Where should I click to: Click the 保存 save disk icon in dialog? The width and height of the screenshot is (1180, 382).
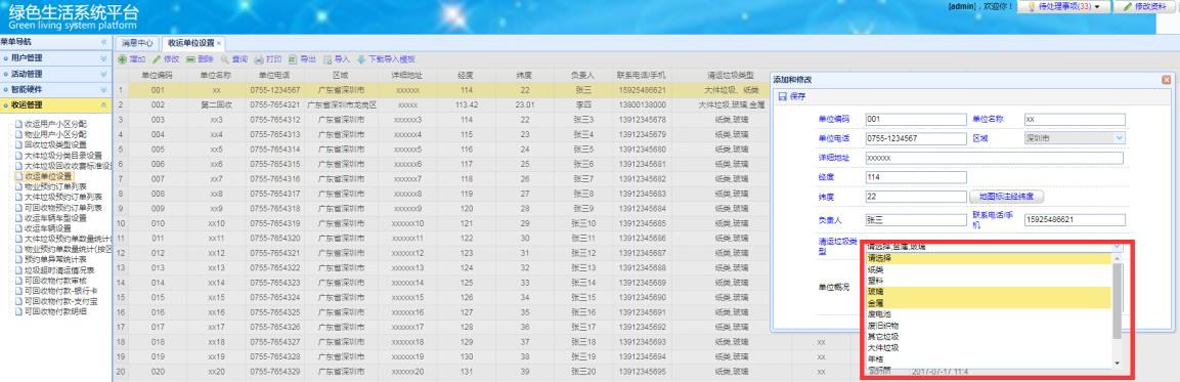782,96
